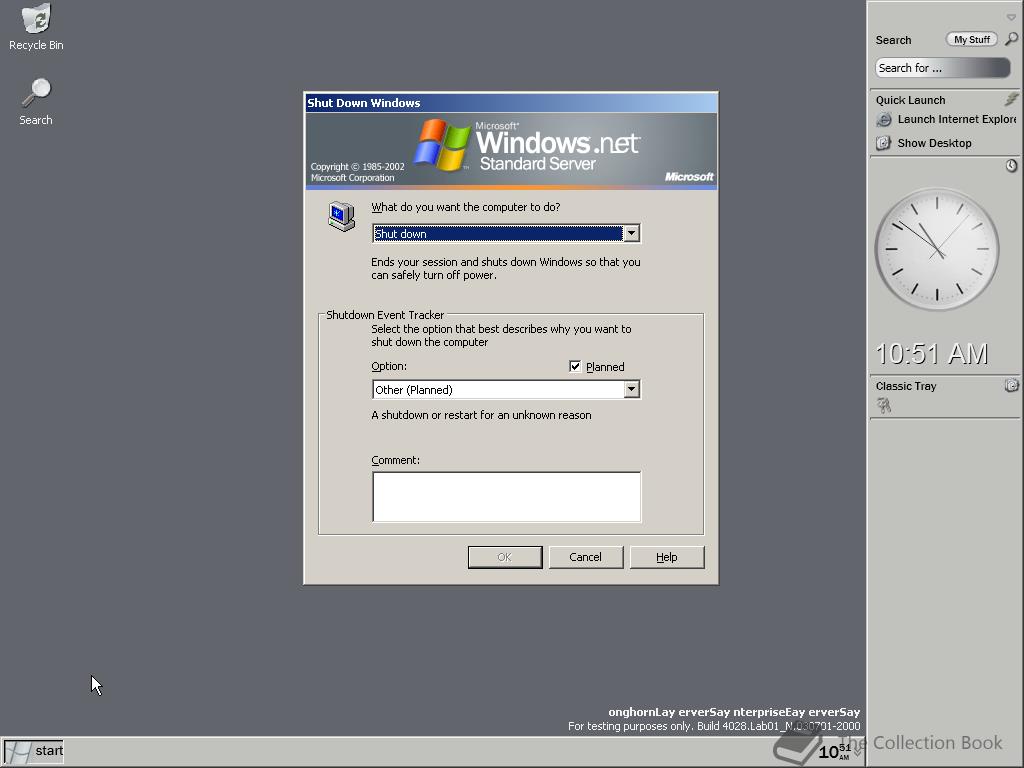Click the magnifier icon in sidebar Search
This screenshot has height=768, width=1024.
point(1011,39)
